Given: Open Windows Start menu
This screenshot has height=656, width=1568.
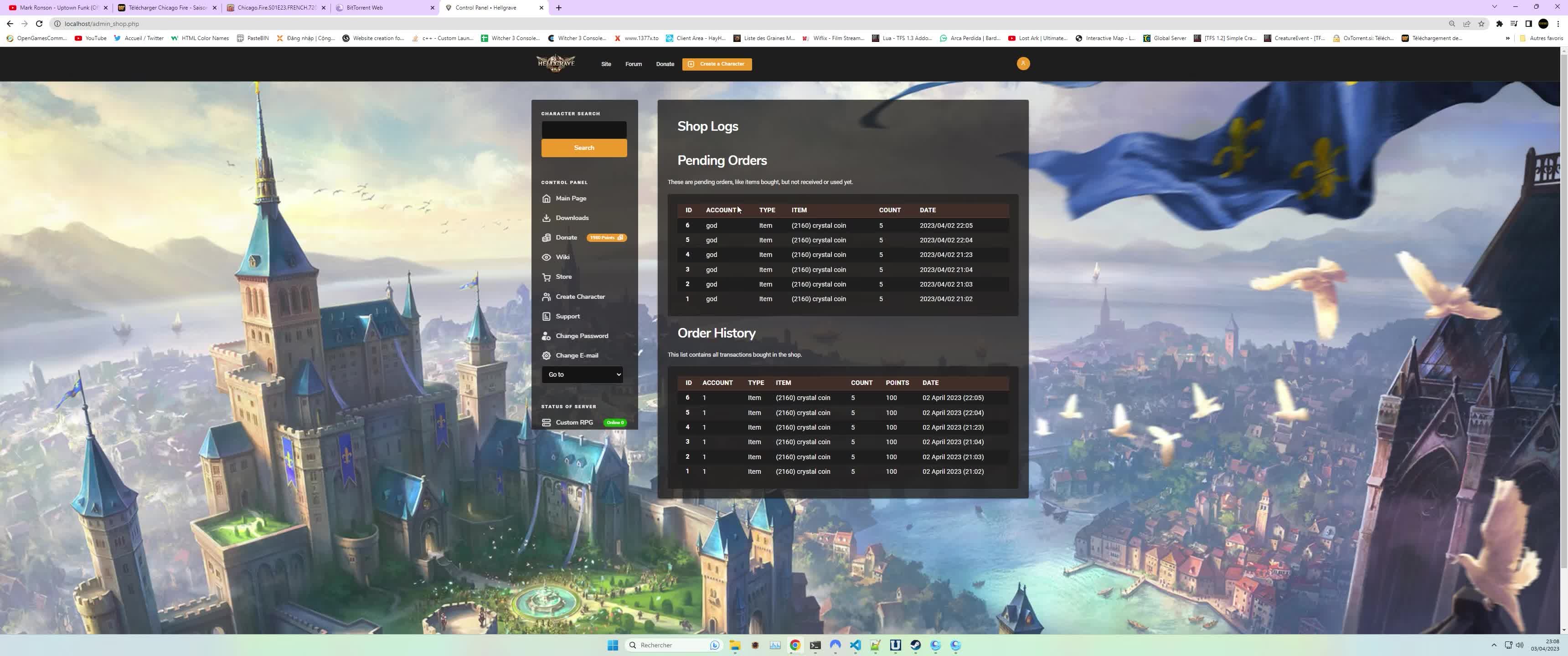Looking at the screenshot, I should pos(613,645).
